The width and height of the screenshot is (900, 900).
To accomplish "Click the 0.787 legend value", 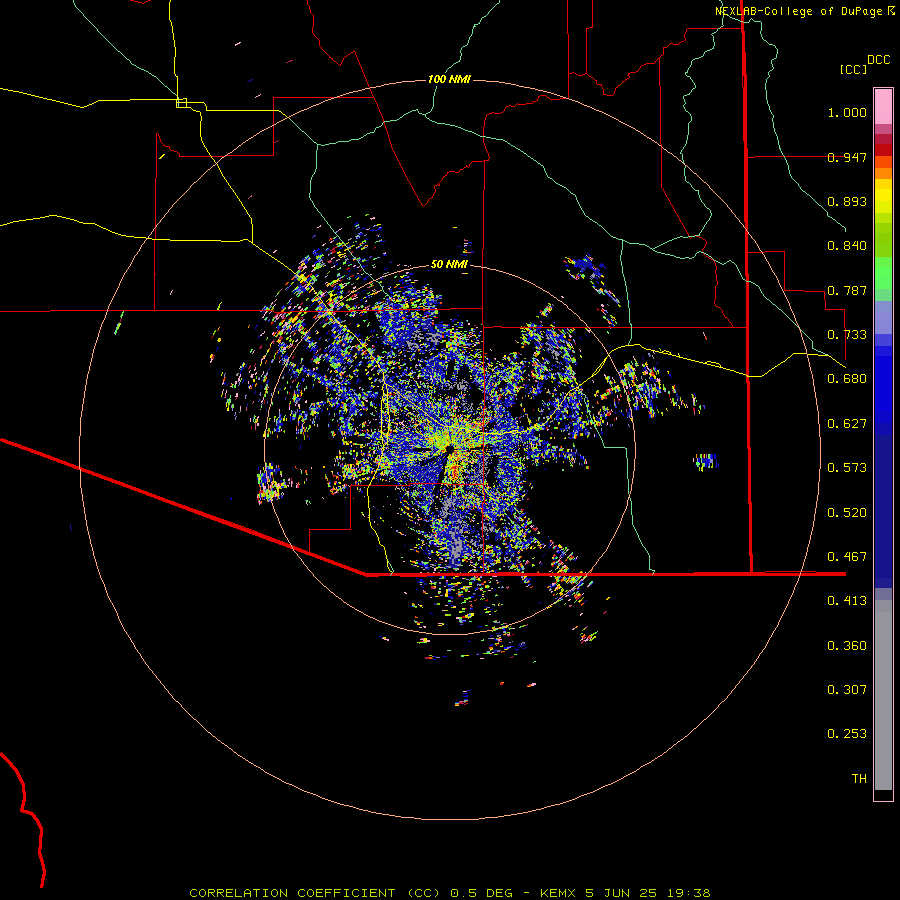I will [x=847, y=290].
